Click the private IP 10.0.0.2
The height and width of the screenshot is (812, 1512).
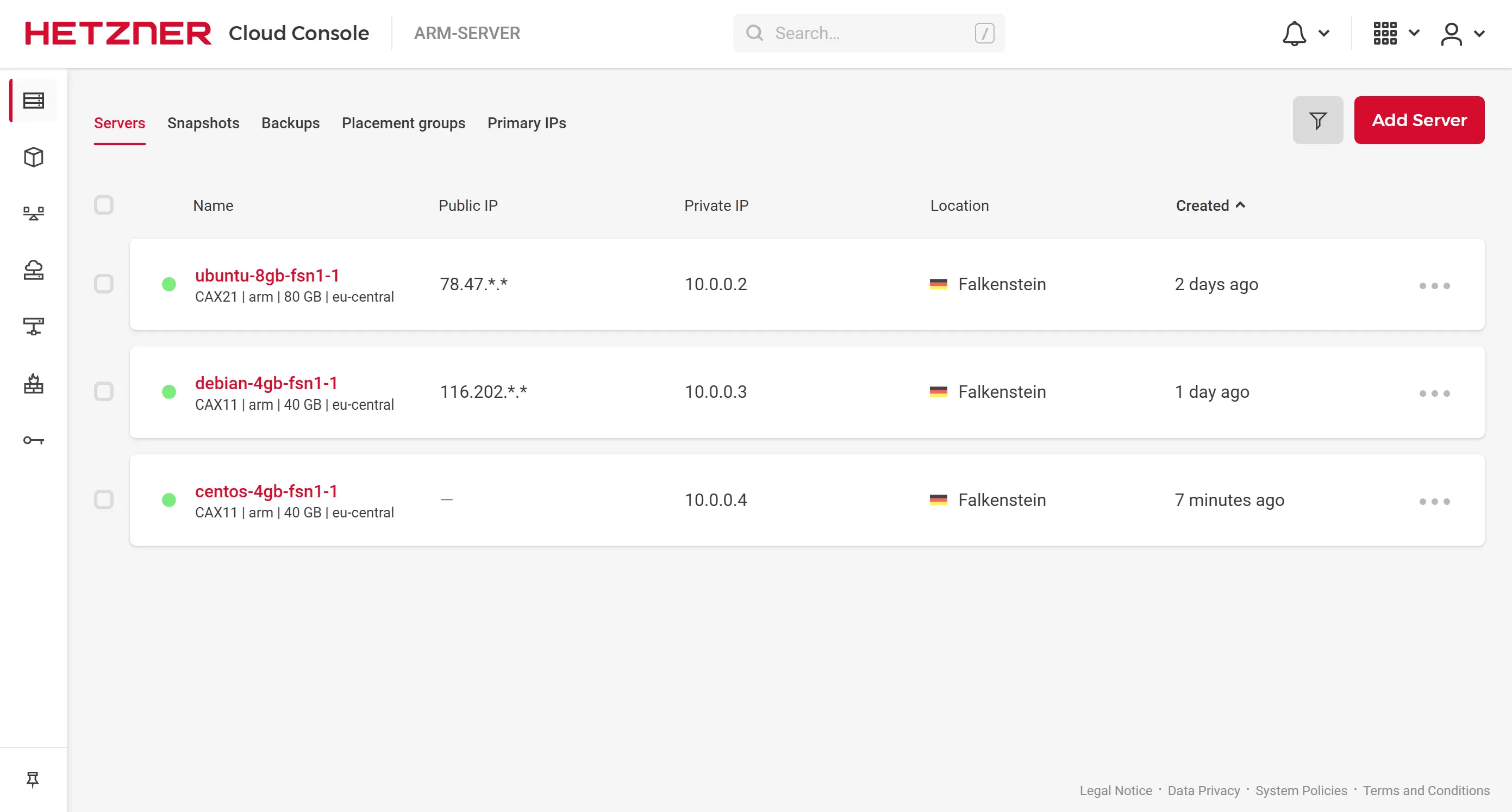coord(715,284)
